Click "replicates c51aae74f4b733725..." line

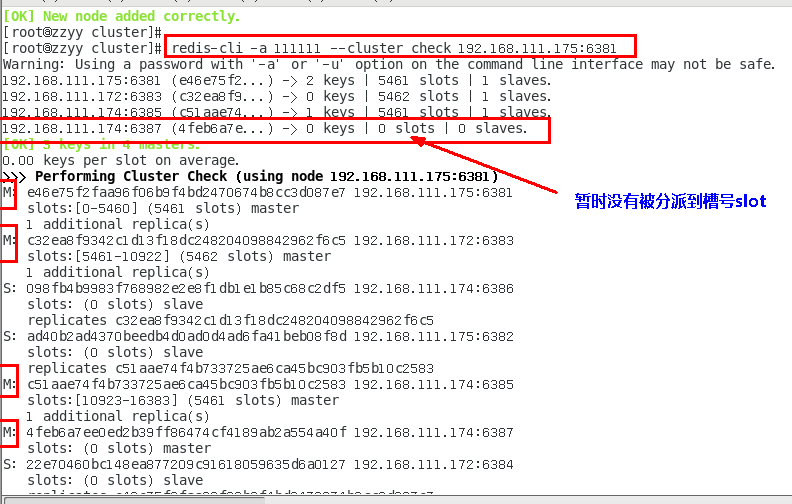point(231,369)
